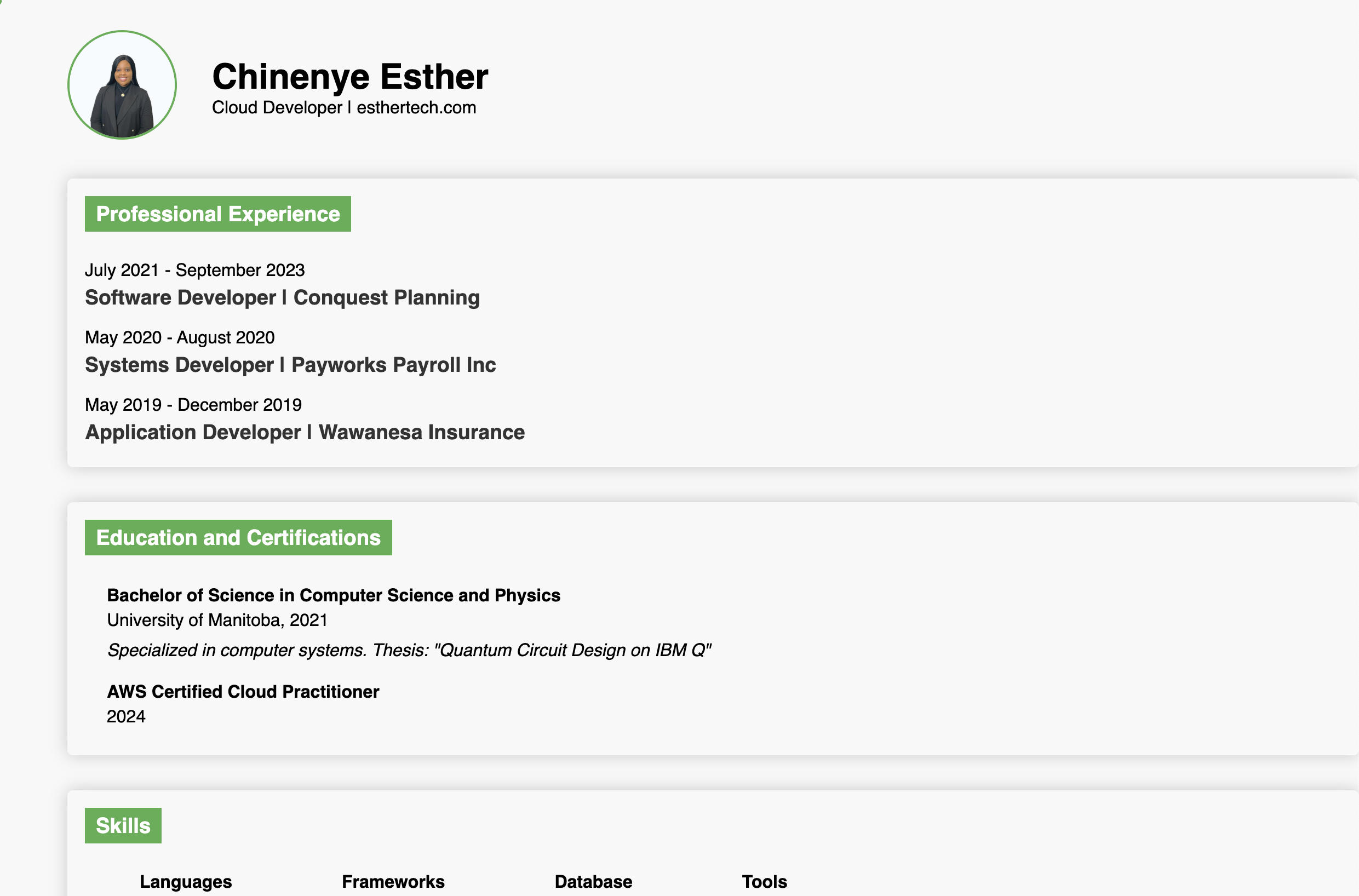Click the Skills section header
Screen dimensions: 1359x896
[x=123, y=825]
